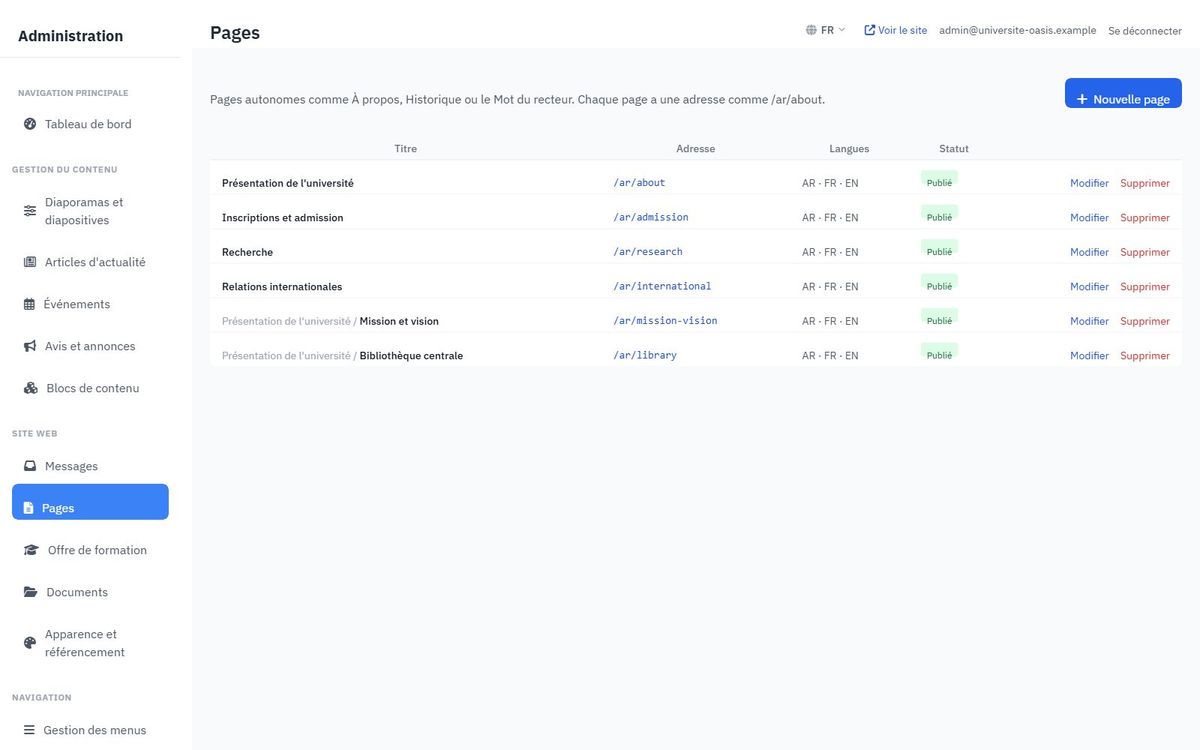
Task: Open the /ar/library address link
Action: (645, 355)
